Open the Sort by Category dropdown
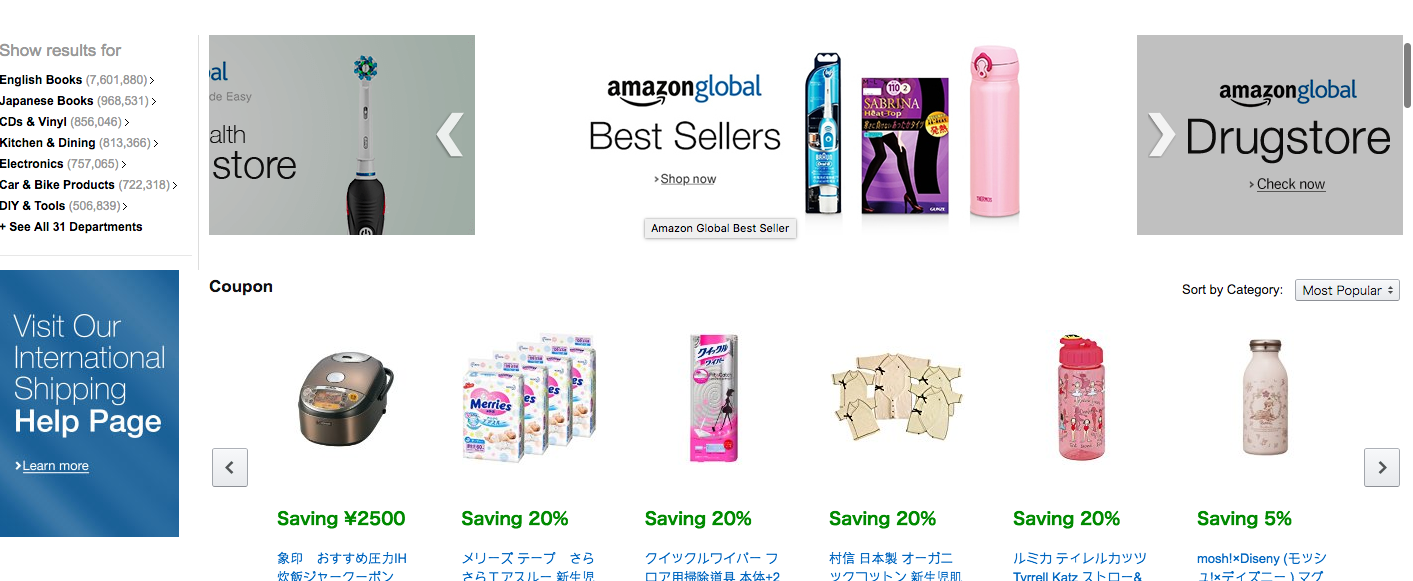Viewport: 1413px width, 581px height. 1346,290
